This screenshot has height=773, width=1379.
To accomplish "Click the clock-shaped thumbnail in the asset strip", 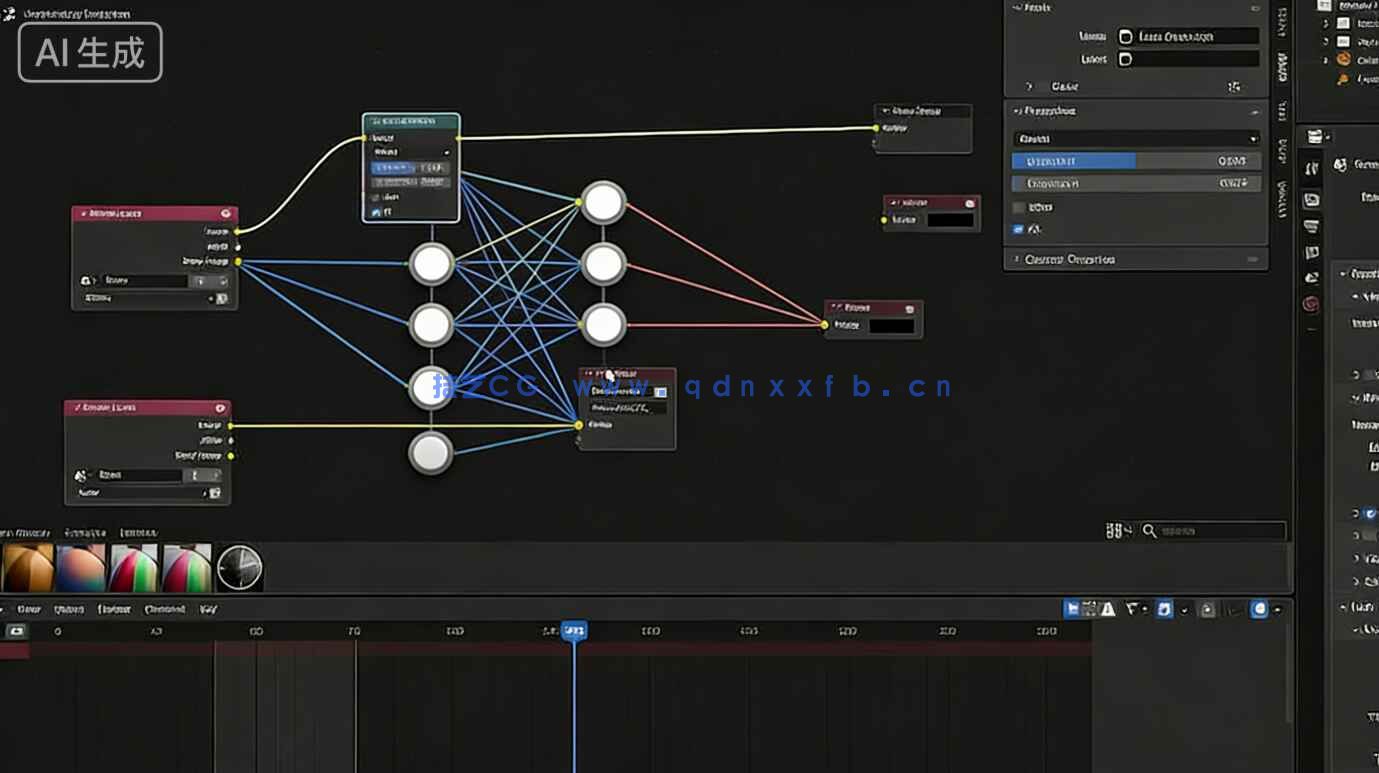I will pos(240,568).
